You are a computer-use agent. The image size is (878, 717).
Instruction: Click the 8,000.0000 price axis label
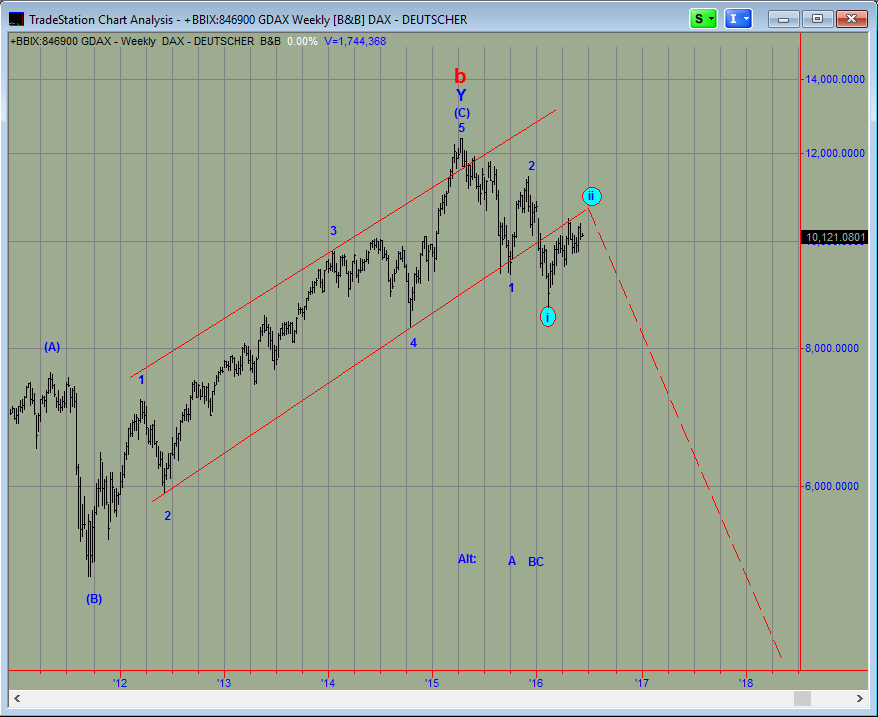[x=832, y=348]
